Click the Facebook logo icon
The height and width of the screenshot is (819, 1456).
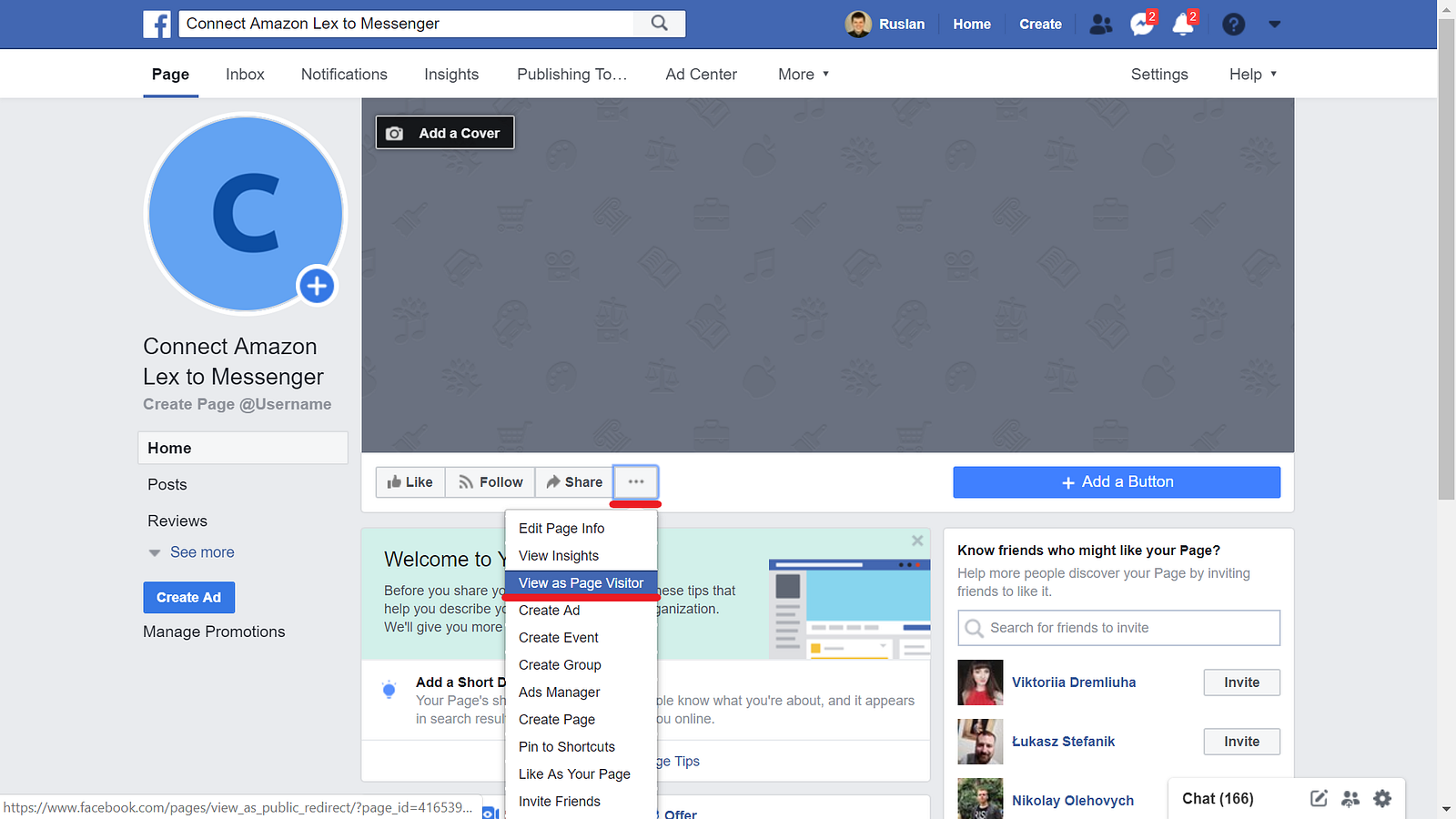[x=157, y=24]
